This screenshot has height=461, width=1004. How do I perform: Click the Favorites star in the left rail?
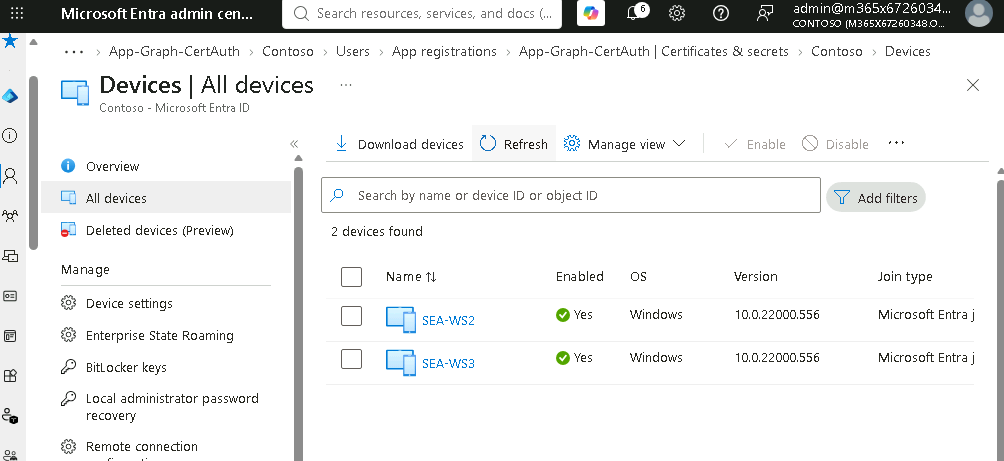pyautogui.click(x=10, y=42)
